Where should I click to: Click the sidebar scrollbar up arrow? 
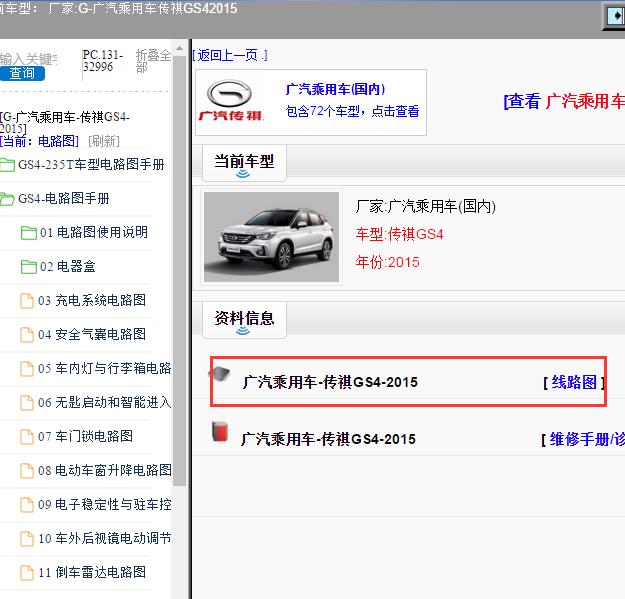[179, 48]
